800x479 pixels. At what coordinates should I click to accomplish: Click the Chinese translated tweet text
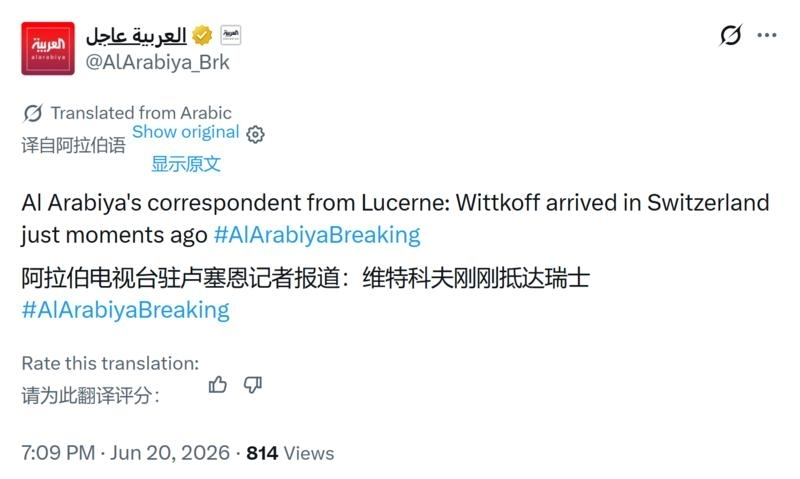tap(306, 279)
